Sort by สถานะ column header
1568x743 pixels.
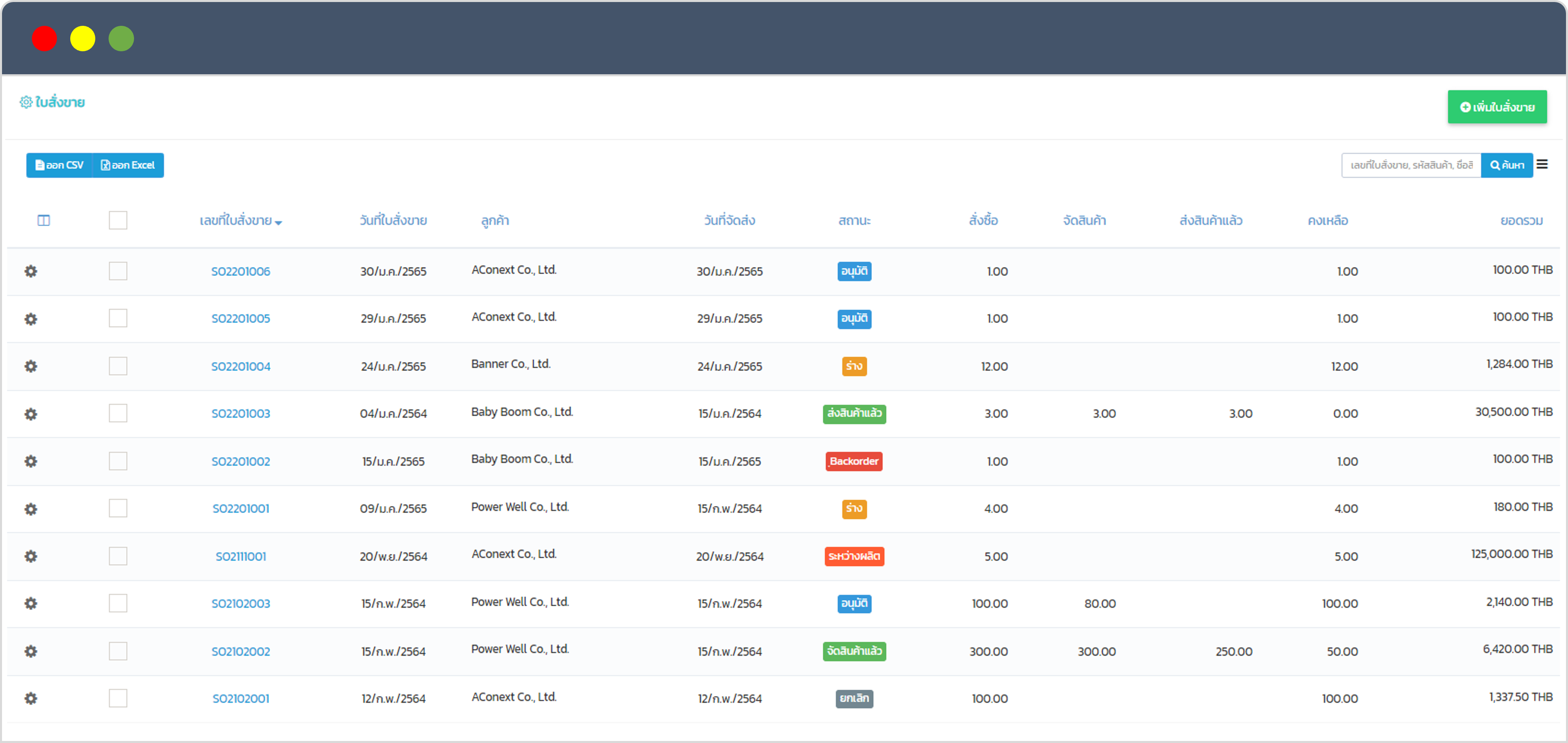pyautogui.click(x=854, y=220)
